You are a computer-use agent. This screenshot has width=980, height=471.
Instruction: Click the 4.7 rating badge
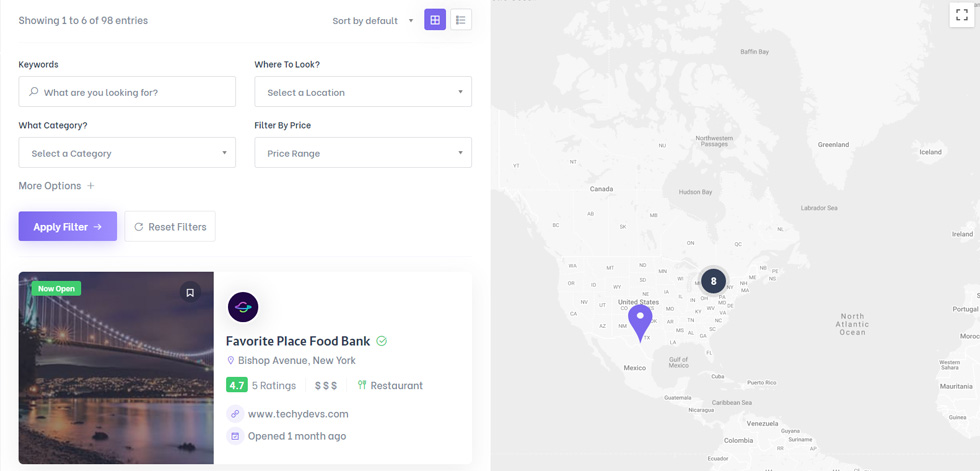click(x=237, y=385)
